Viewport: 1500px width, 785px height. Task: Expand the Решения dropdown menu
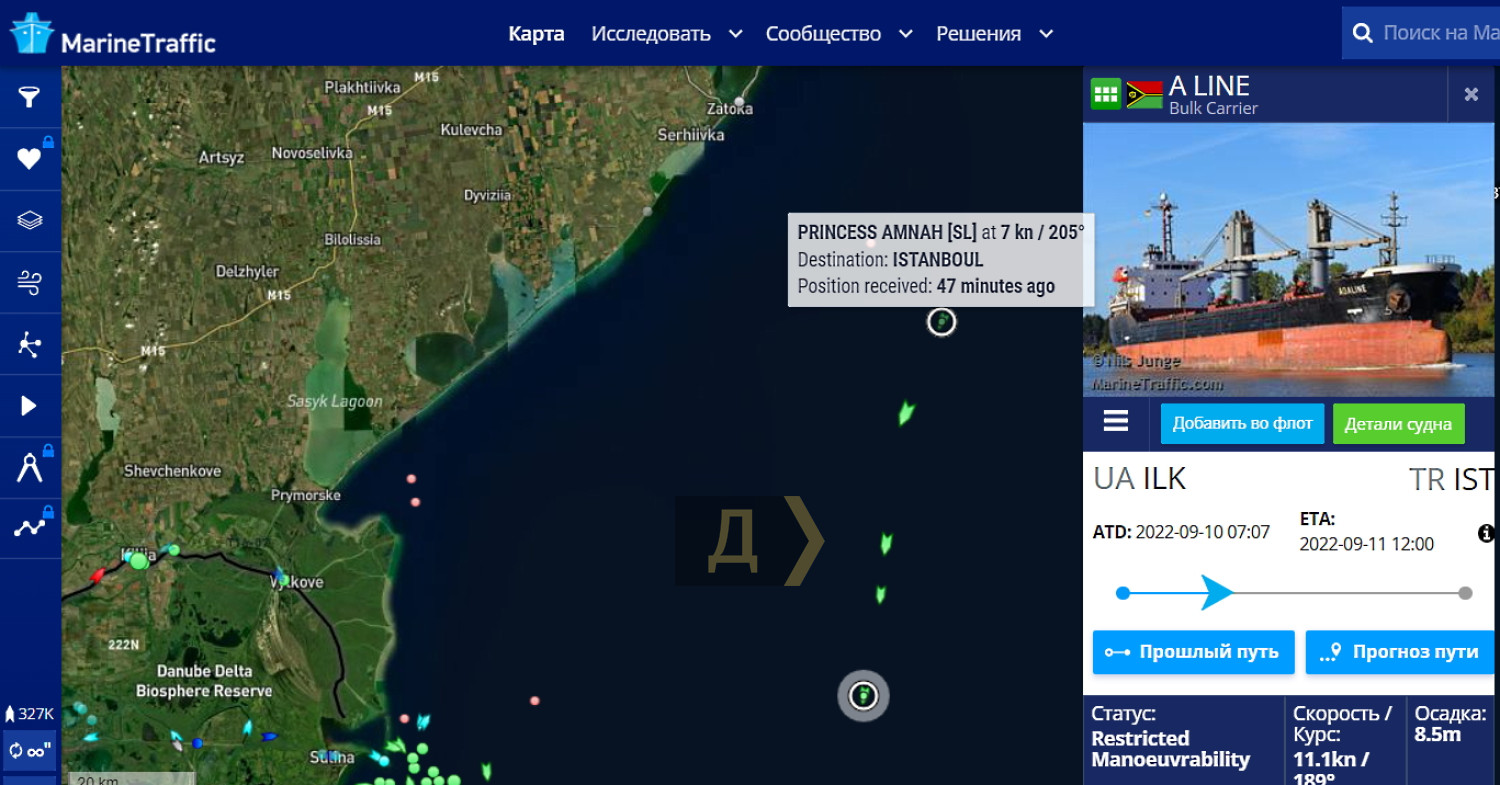click(x=994, y=34)
